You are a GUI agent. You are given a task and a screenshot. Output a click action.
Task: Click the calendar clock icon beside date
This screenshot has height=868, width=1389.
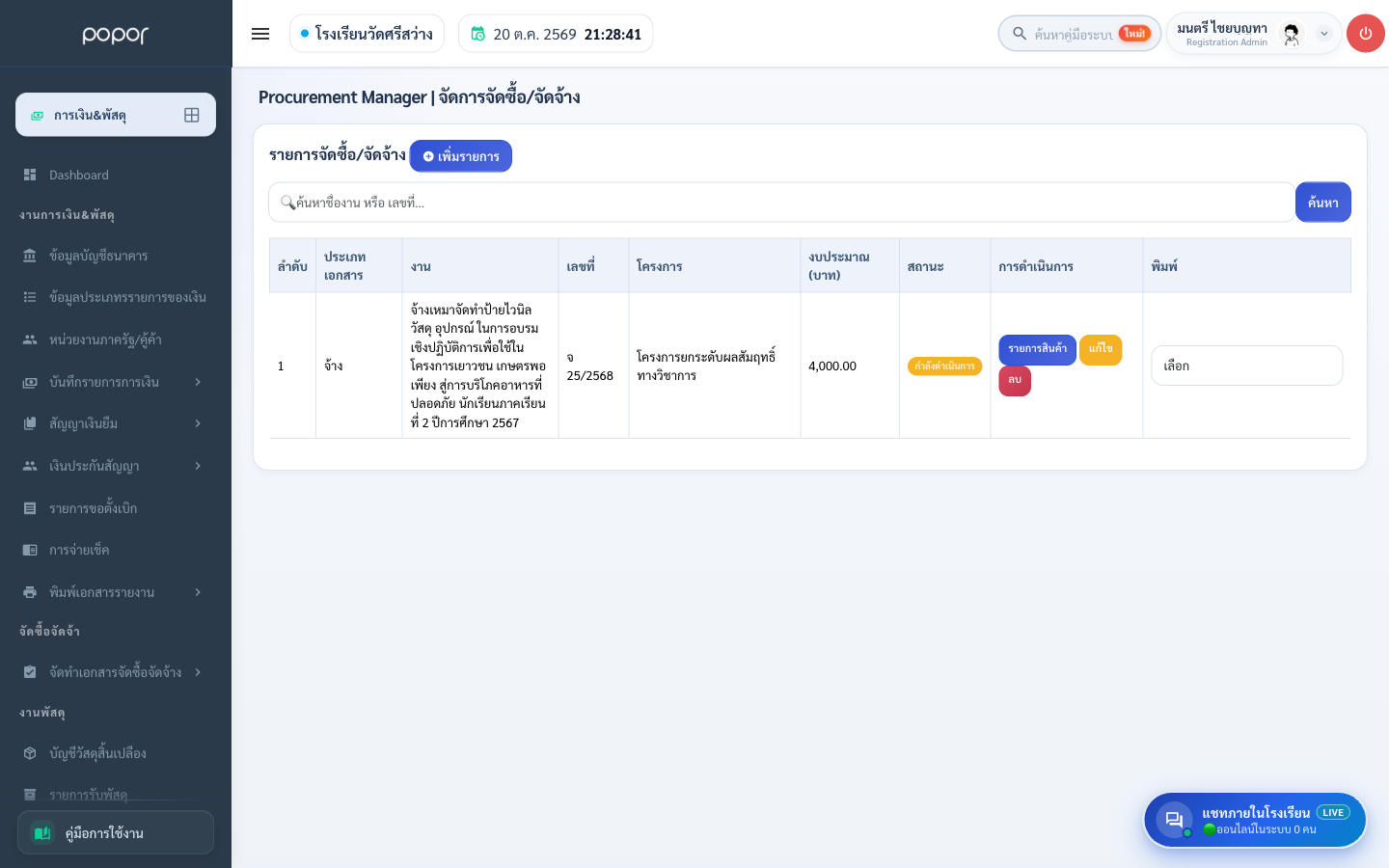click(x=477, y=34)
